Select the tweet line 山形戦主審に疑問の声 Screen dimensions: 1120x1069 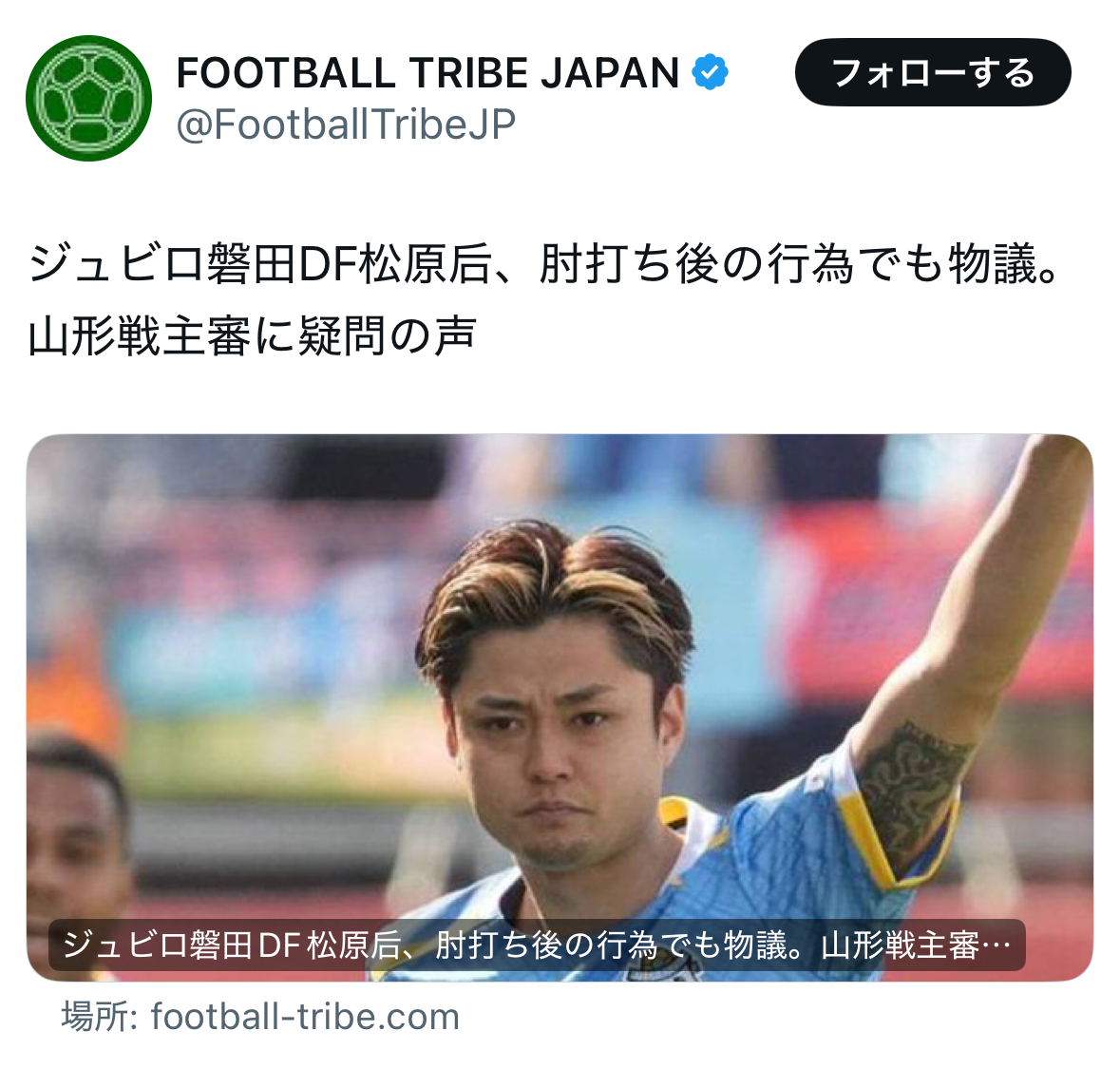coord(252,335)
